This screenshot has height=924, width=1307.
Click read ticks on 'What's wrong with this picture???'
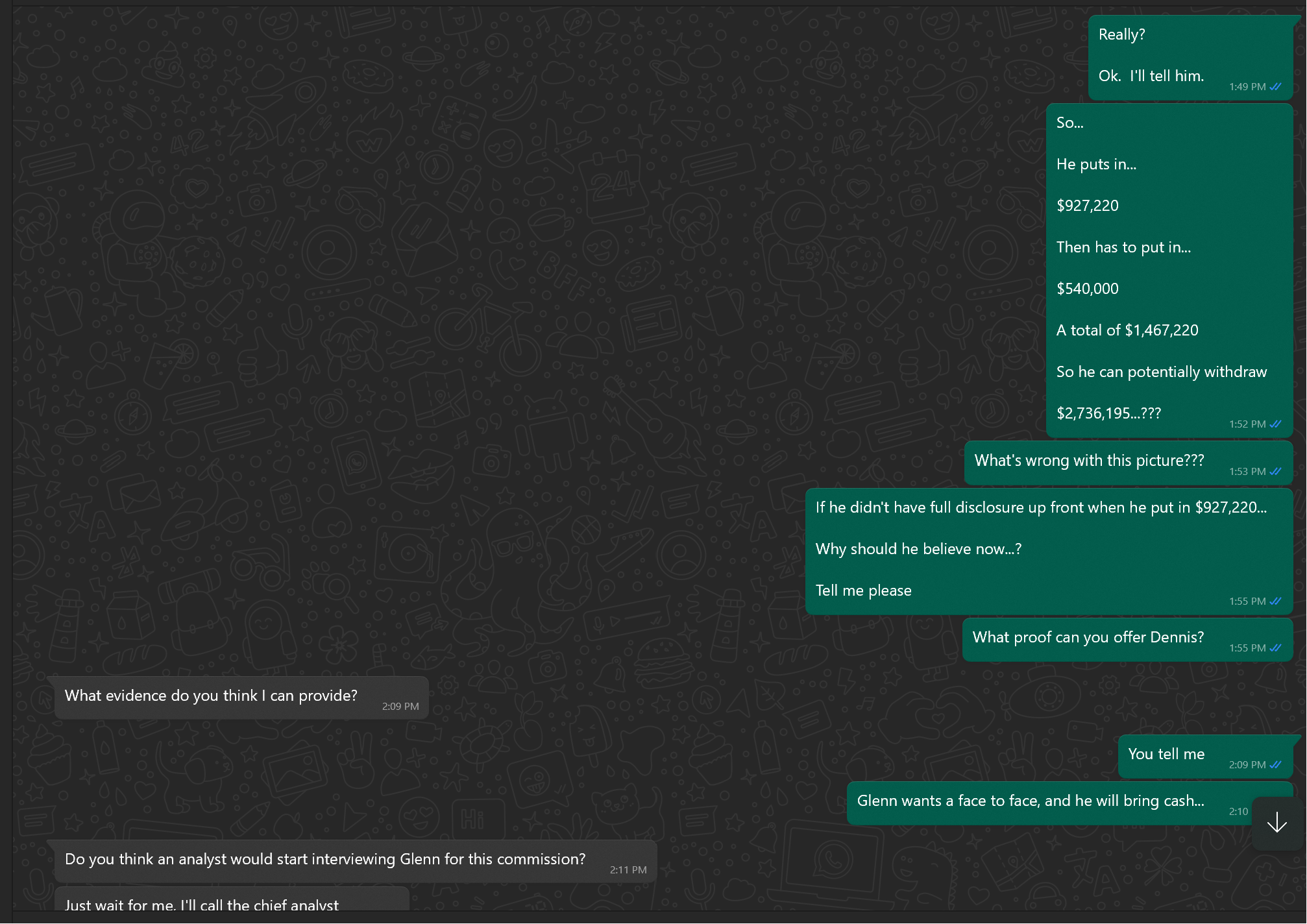click(x=1275, y=472)
